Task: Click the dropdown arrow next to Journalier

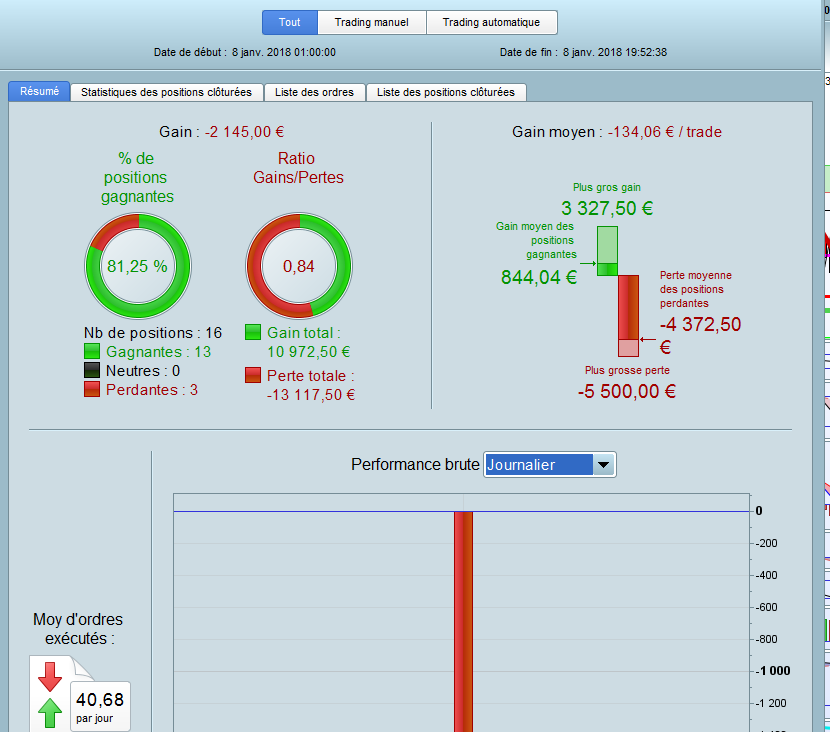Action: pyautogui.click(x=603, y=465)
